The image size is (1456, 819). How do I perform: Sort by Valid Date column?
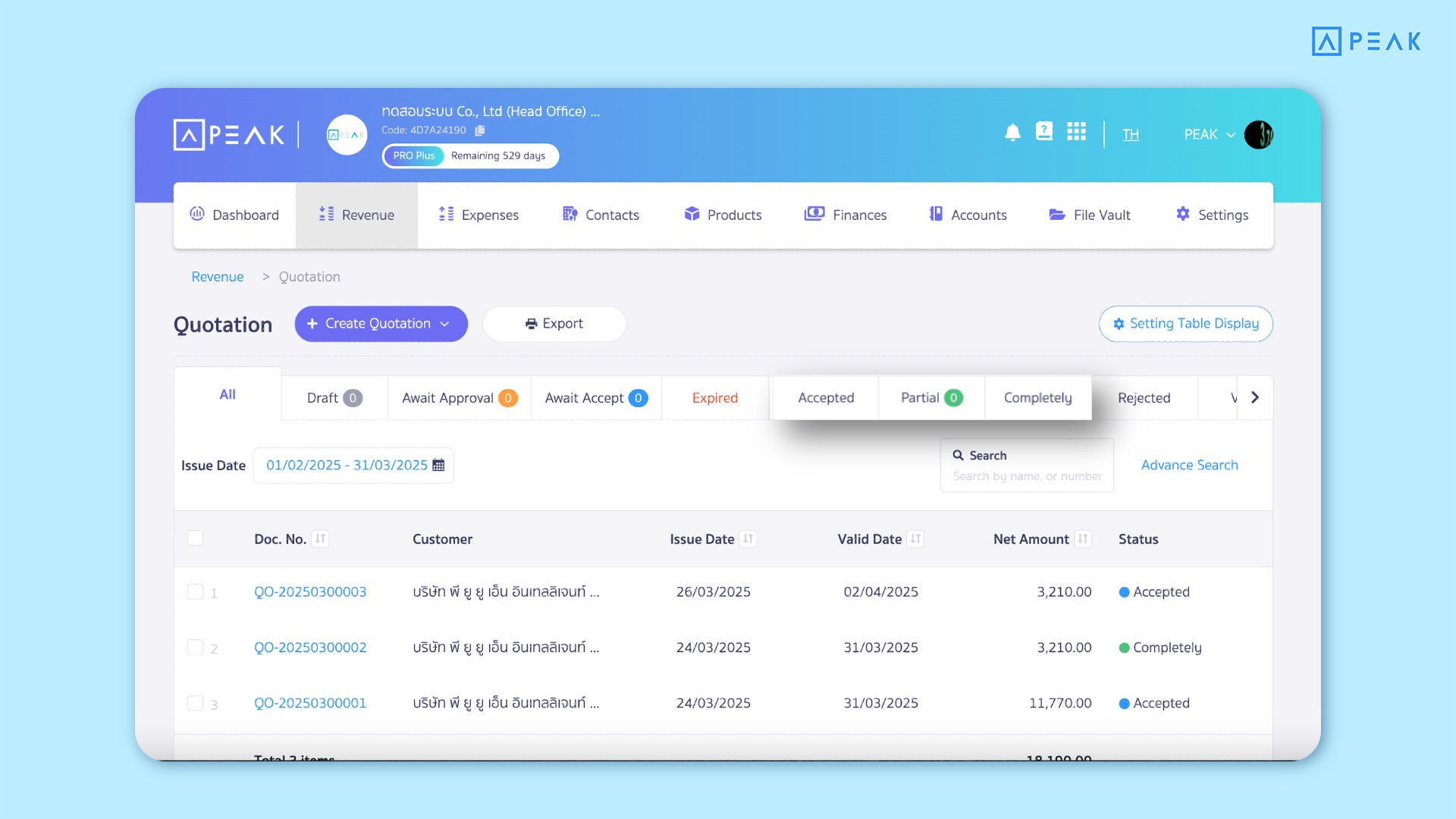click(x=916, y=539)
